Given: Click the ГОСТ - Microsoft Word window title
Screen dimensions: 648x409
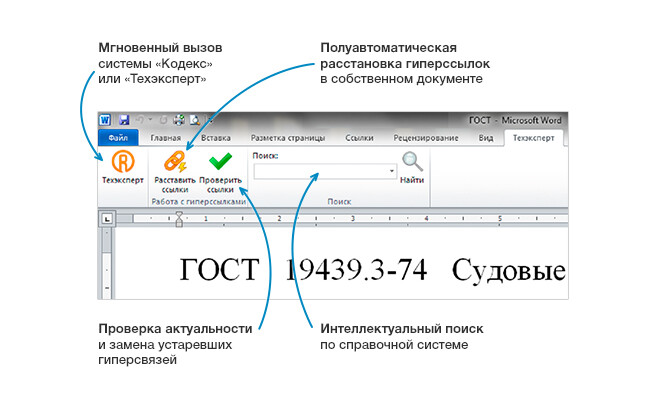Looking at the screenshot, I should (515, 120).
